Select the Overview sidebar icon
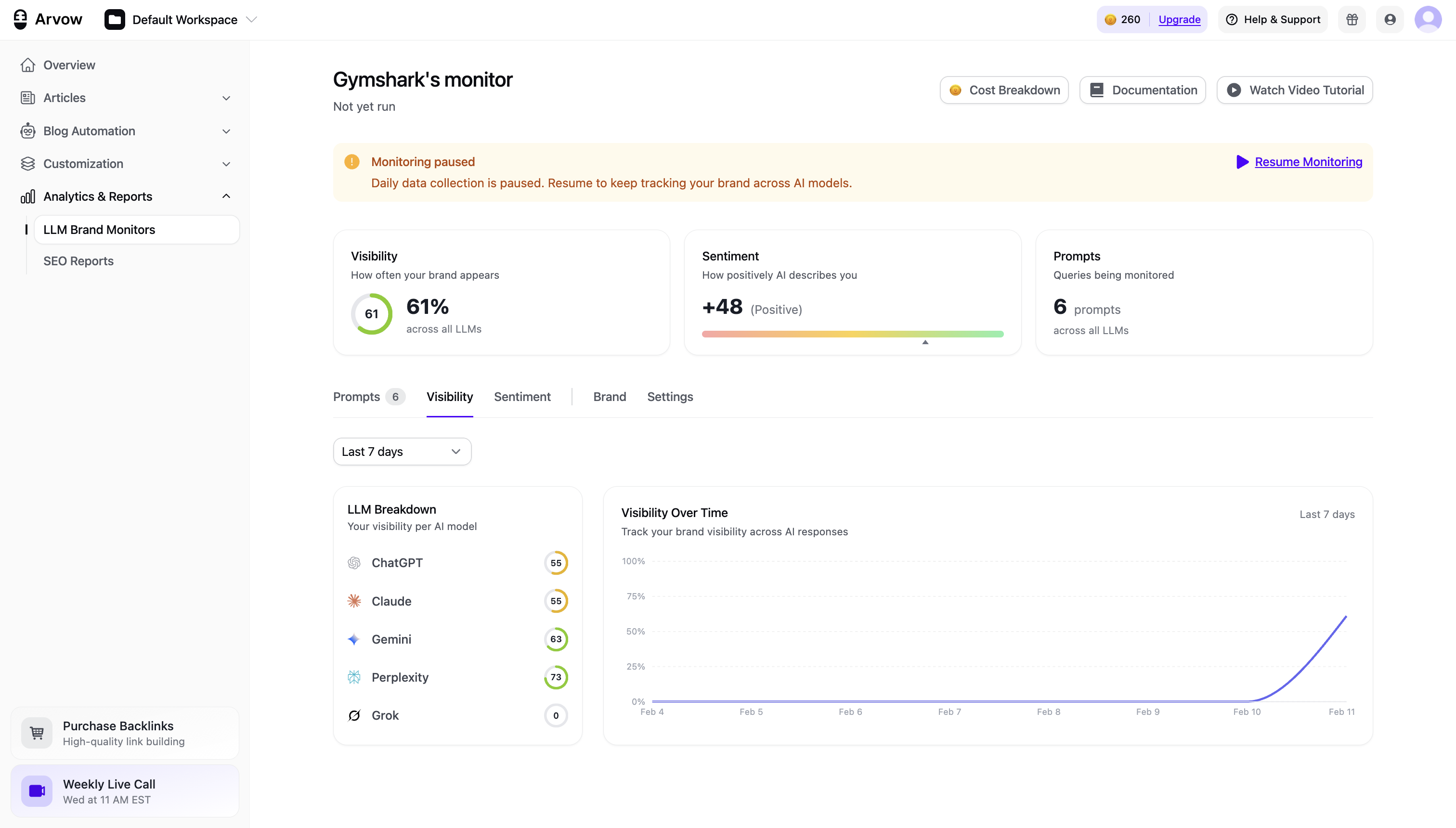Screen dimensions: 1456x828 coord(28,65)
